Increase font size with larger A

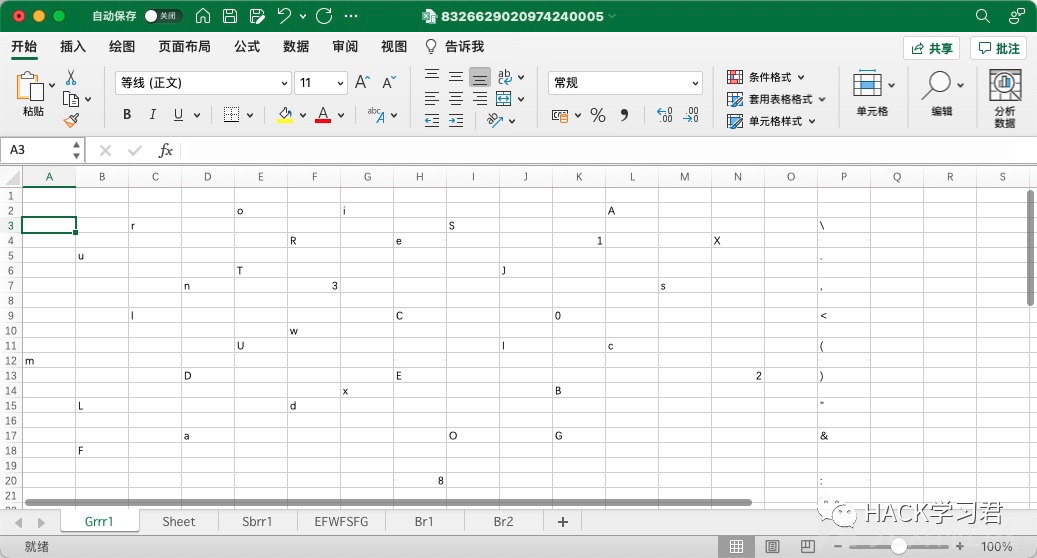[x=362, y=82]
